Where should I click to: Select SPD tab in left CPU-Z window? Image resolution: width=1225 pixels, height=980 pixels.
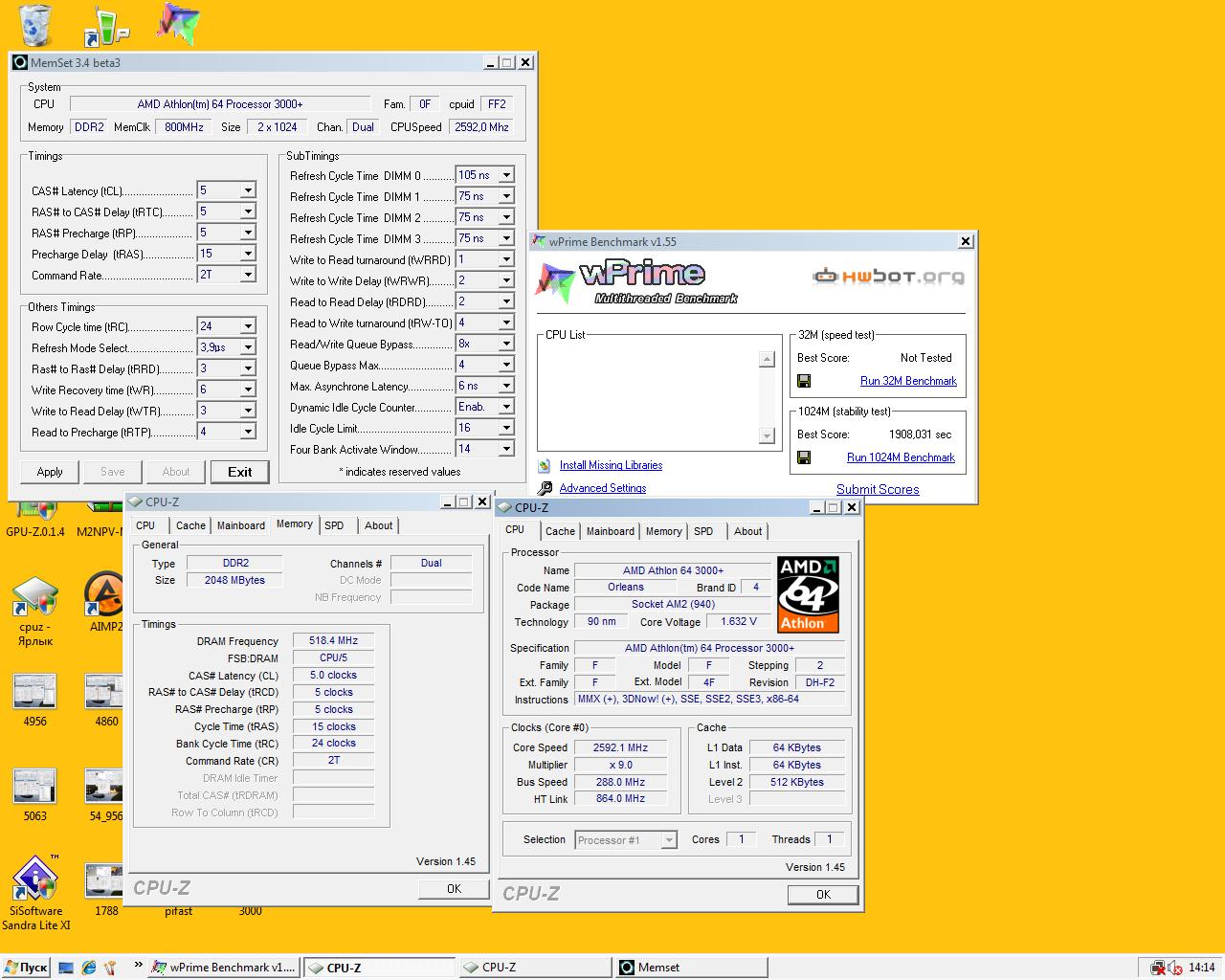coord(334,525)
